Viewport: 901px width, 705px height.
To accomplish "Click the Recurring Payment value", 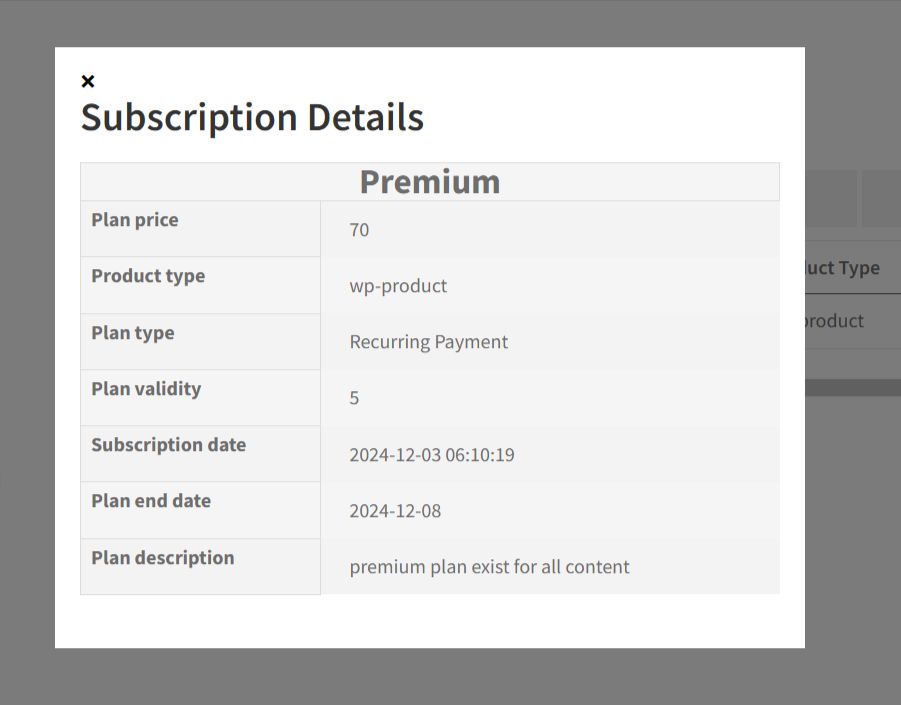I will pos(428,342).
